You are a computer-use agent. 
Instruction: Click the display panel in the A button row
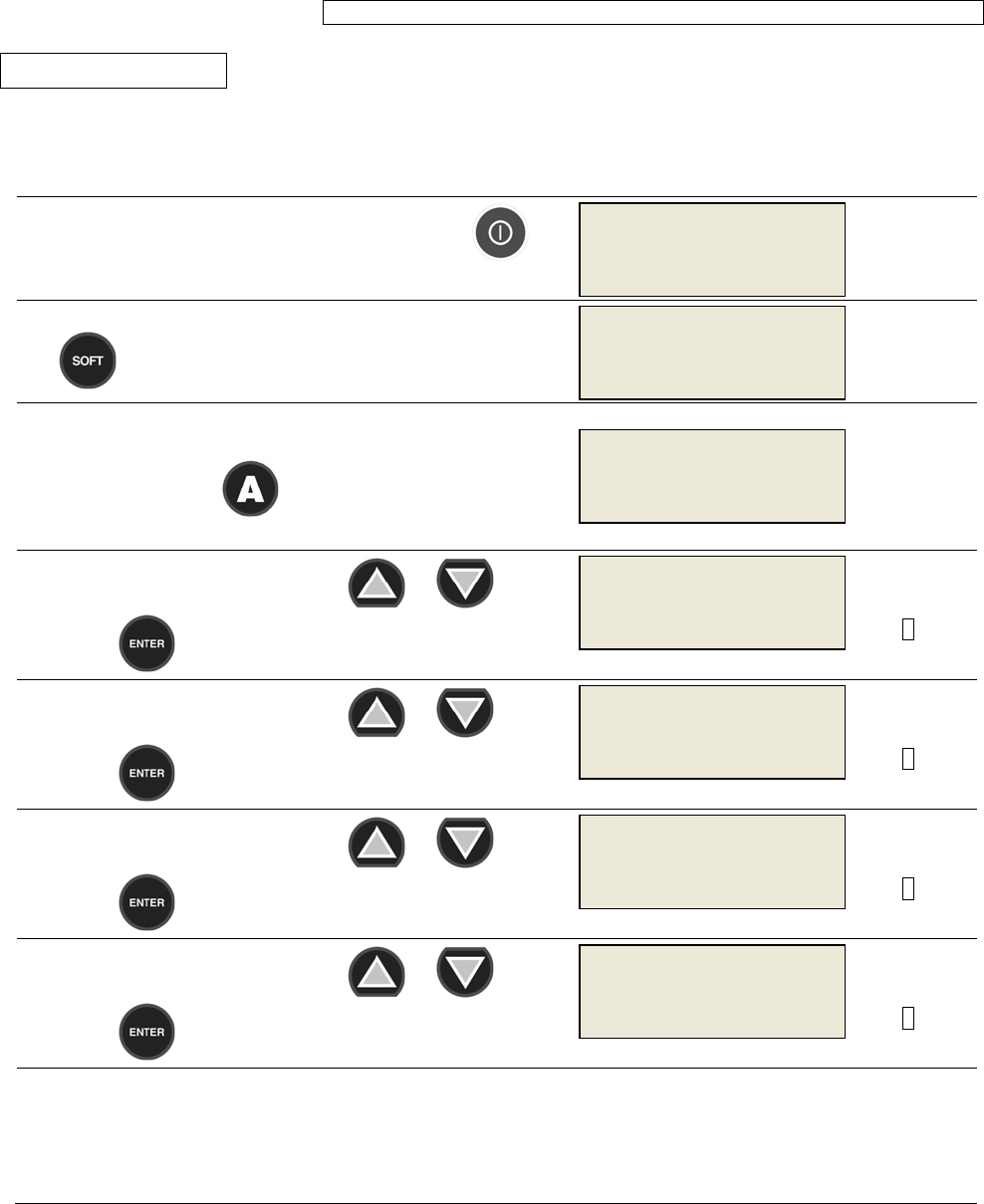(712, 476)
